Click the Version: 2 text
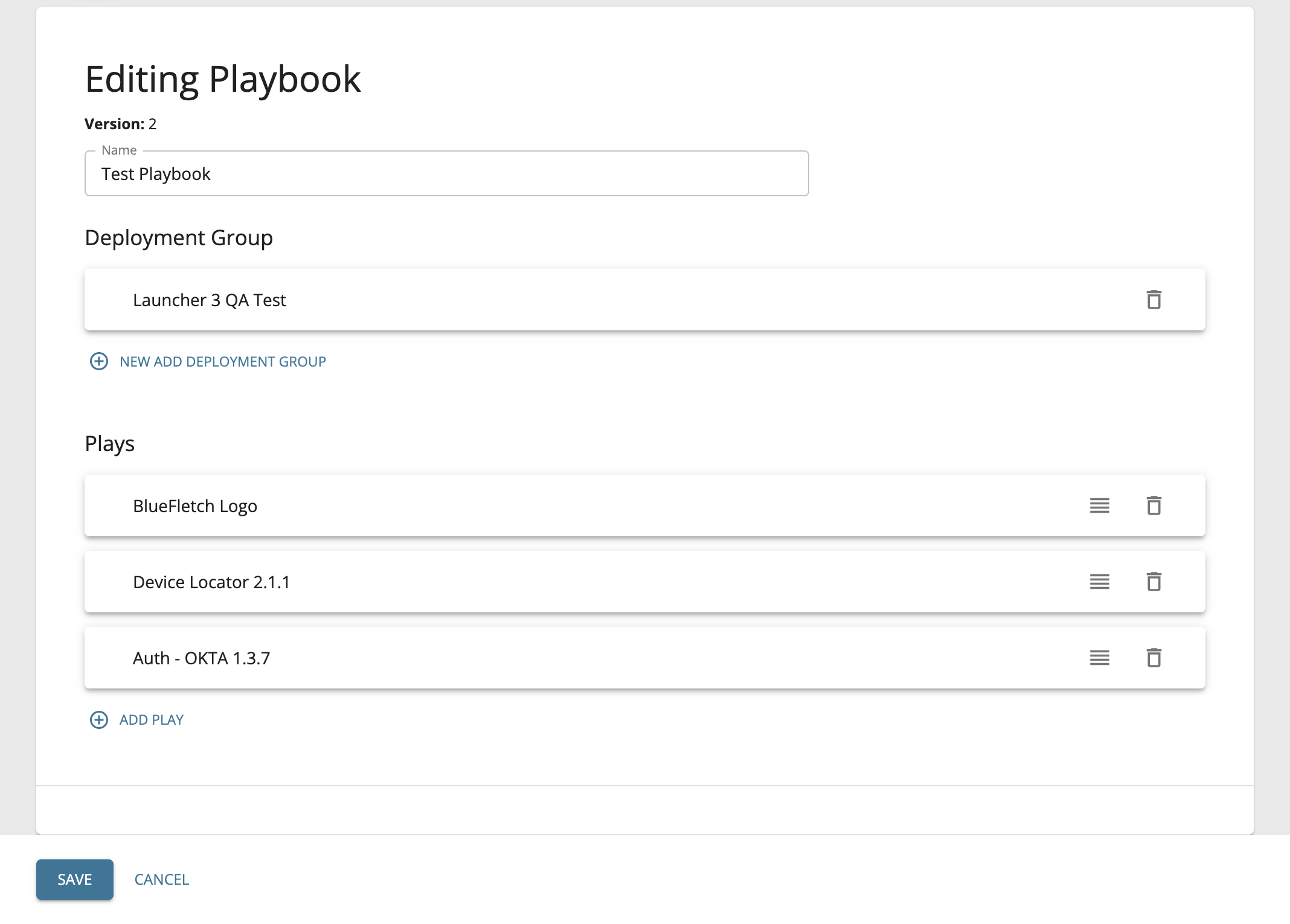The width and height of the screenshot is (1290, 924). (x=121, y=124)
